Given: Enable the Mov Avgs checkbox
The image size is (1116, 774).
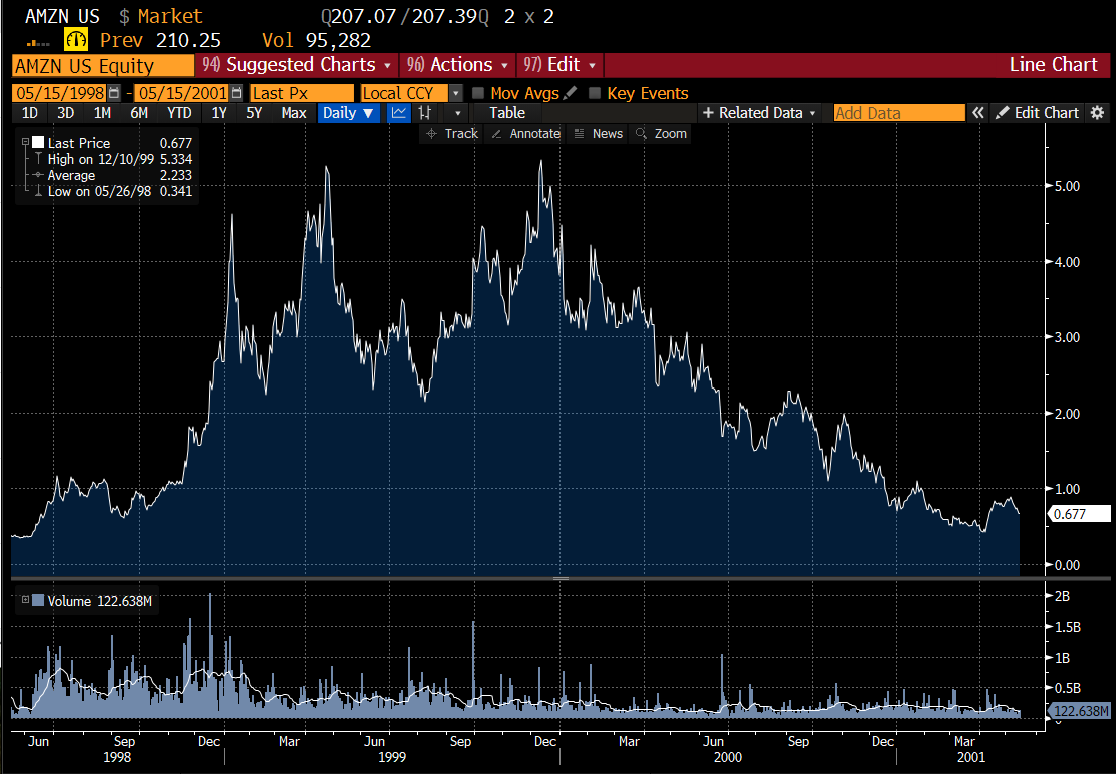Looking at the screenshot, I should coord(478,93).
